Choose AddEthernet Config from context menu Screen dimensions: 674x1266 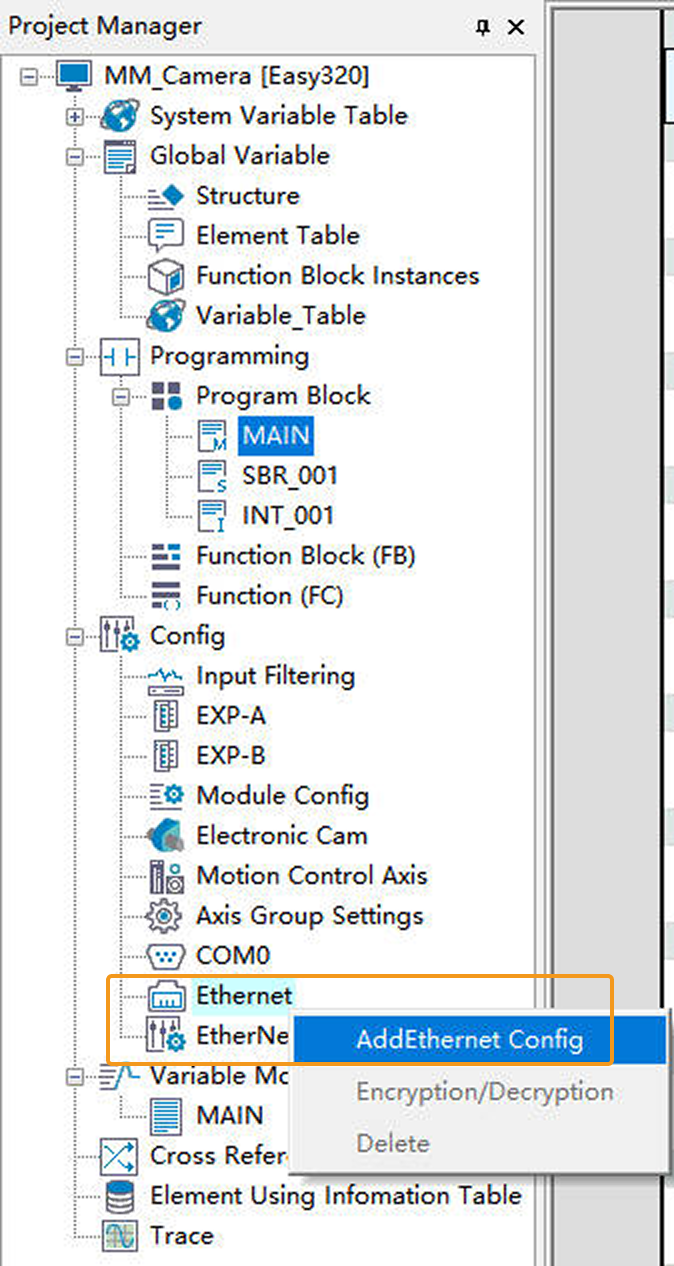pos(469,1039)
